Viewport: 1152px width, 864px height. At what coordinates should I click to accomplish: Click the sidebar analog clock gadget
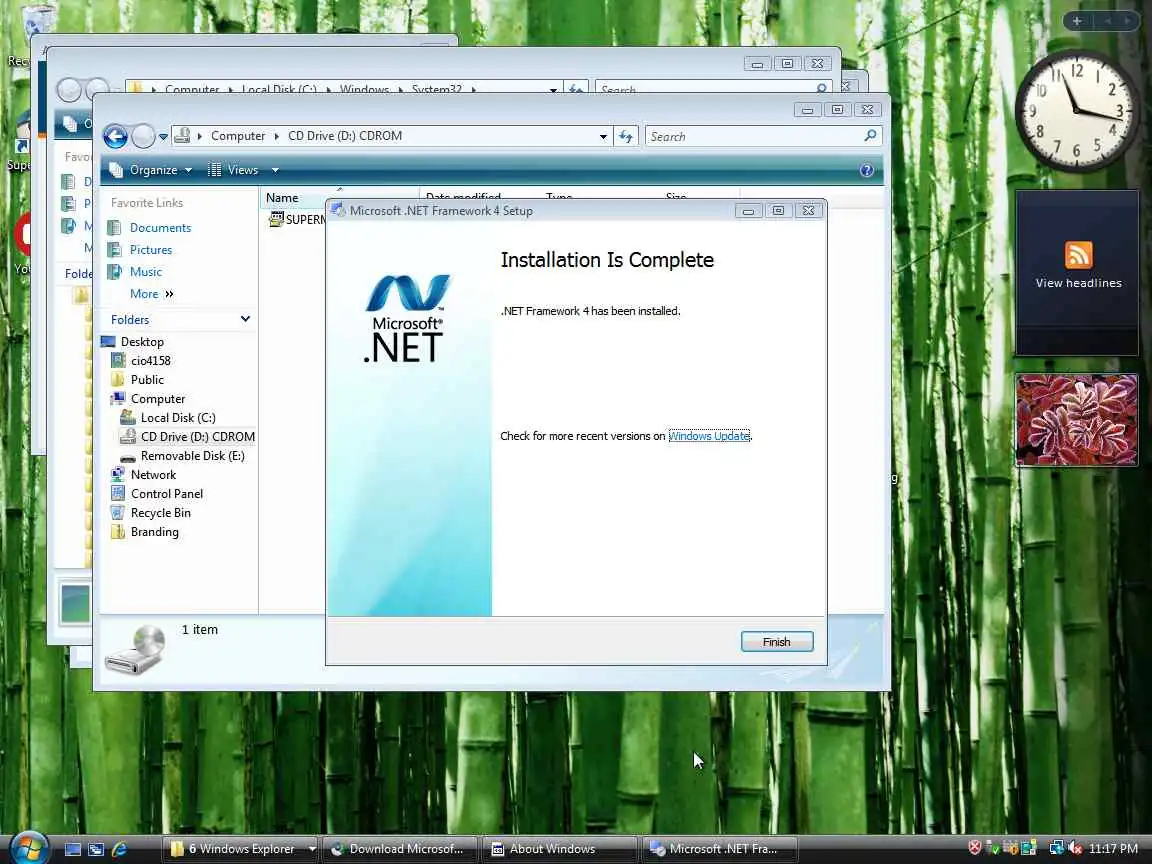click(1076, 110)
